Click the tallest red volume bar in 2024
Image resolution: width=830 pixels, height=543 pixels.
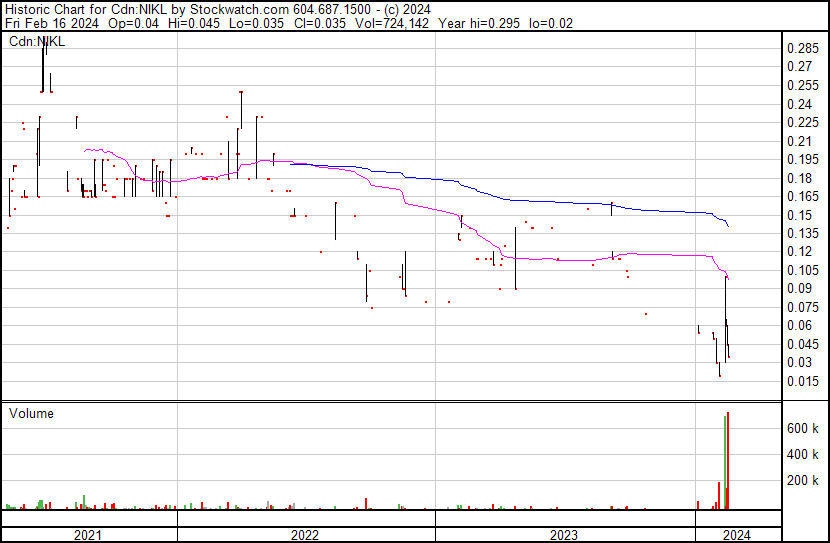tap(728, 460)
